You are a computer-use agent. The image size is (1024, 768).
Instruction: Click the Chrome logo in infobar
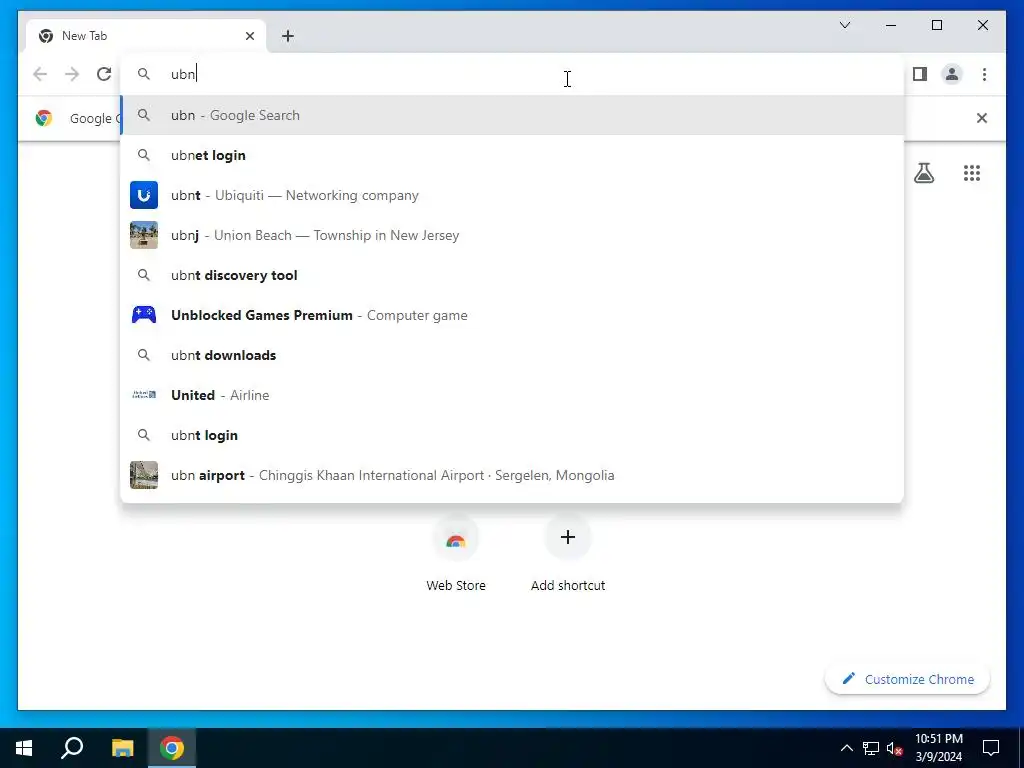pos(44,118)
